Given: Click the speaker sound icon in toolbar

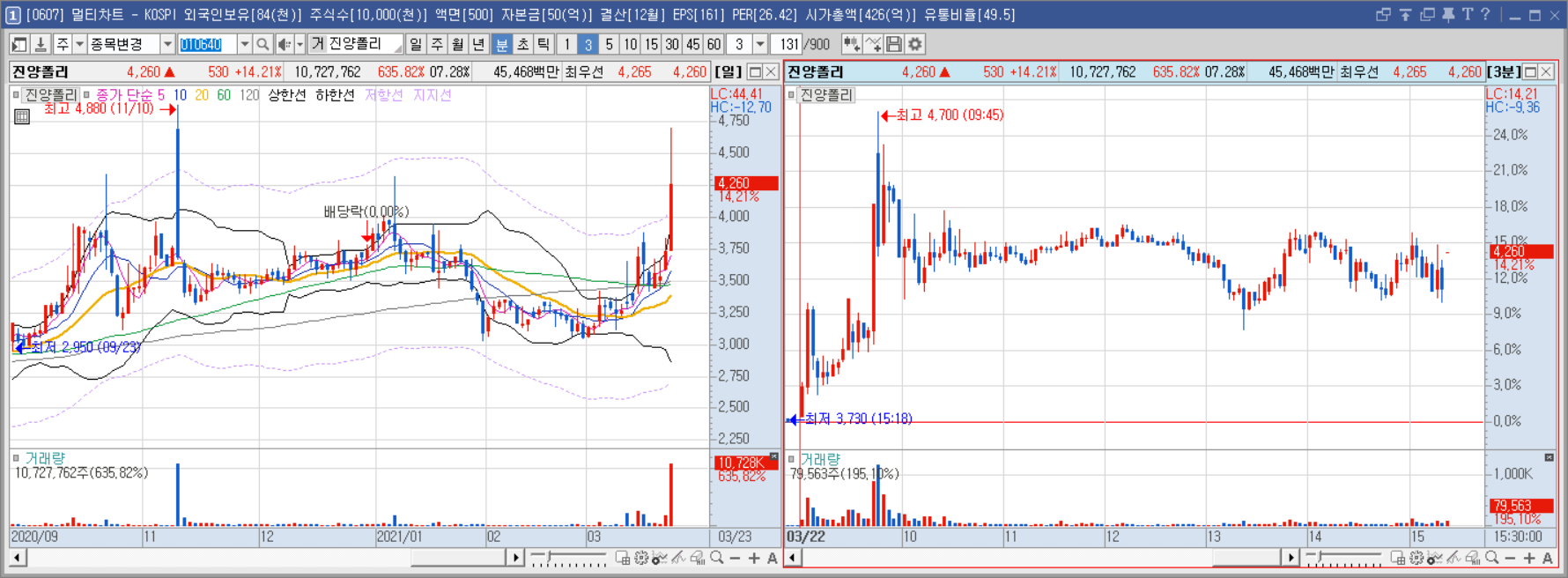Looking at the screenshot, I should click(285, 44).
